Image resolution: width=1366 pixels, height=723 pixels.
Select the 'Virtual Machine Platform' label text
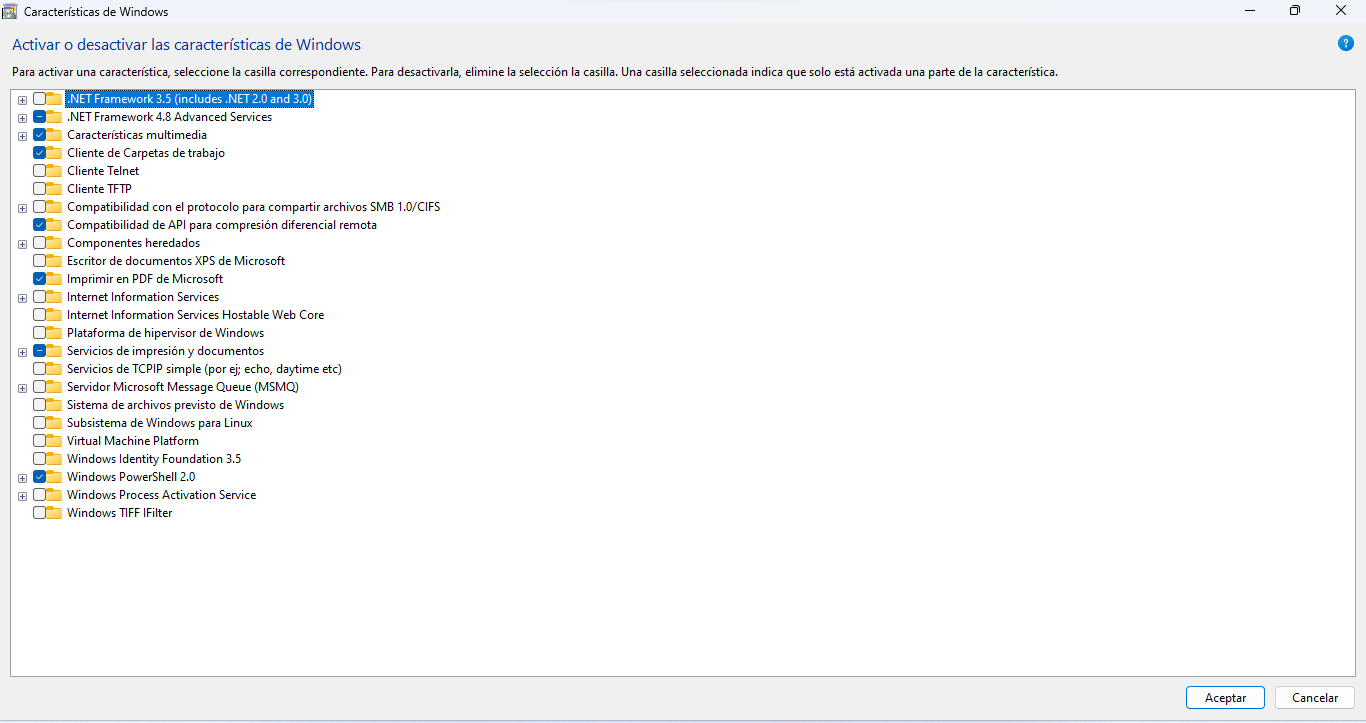133,441
